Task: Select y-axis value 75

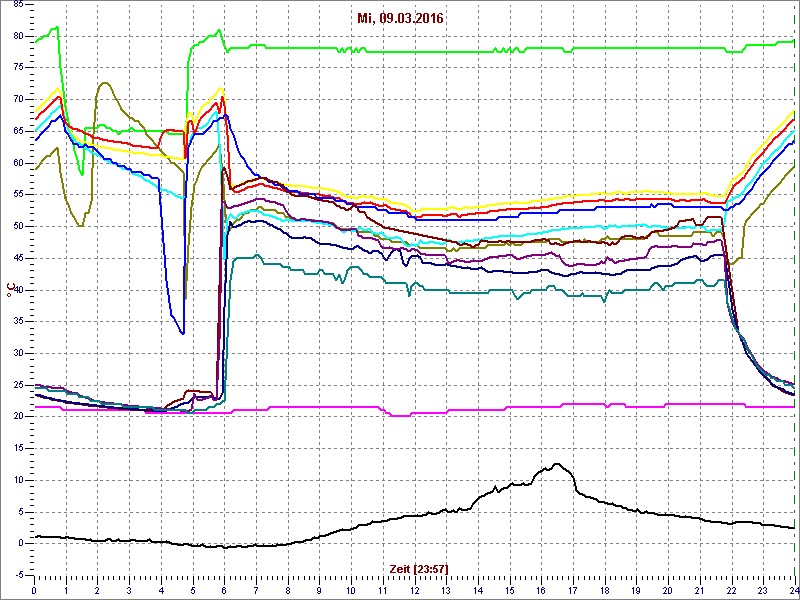Action: point(18,68)
